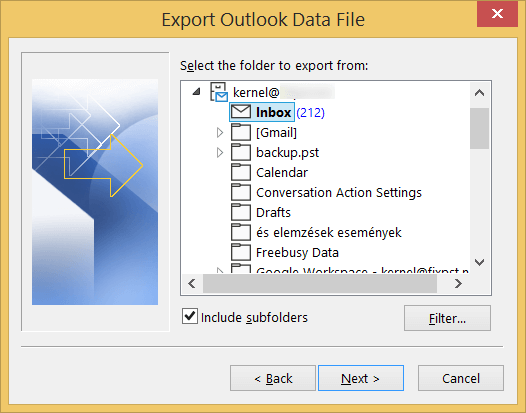
Task: Click the Calendar folder icon
Action: click(241, 172)
